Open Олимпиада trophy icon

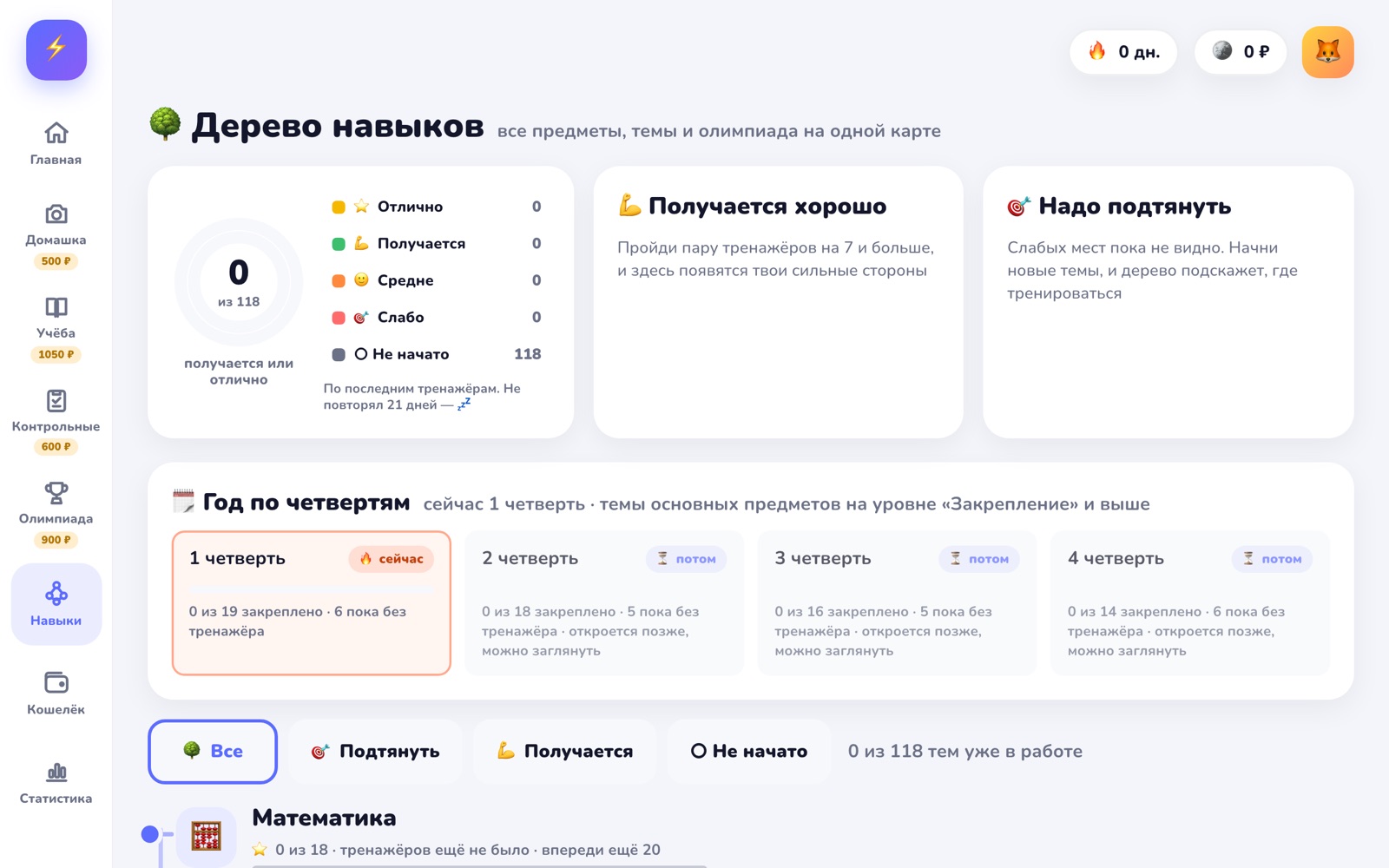(56, 493)
